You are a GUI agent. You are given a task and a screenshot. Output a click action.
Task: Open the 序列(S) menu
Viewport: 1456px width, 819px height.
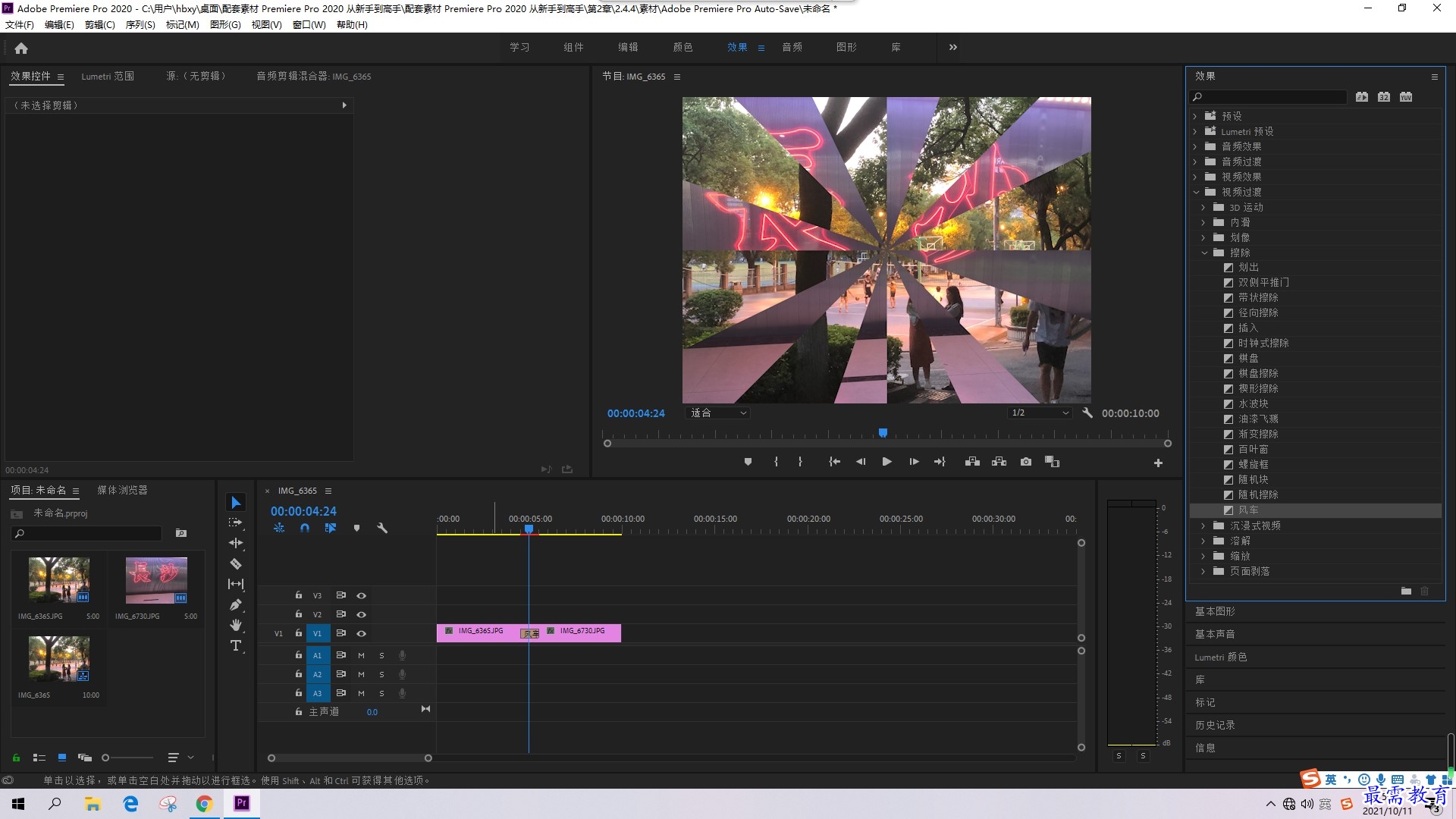point(140,24)
